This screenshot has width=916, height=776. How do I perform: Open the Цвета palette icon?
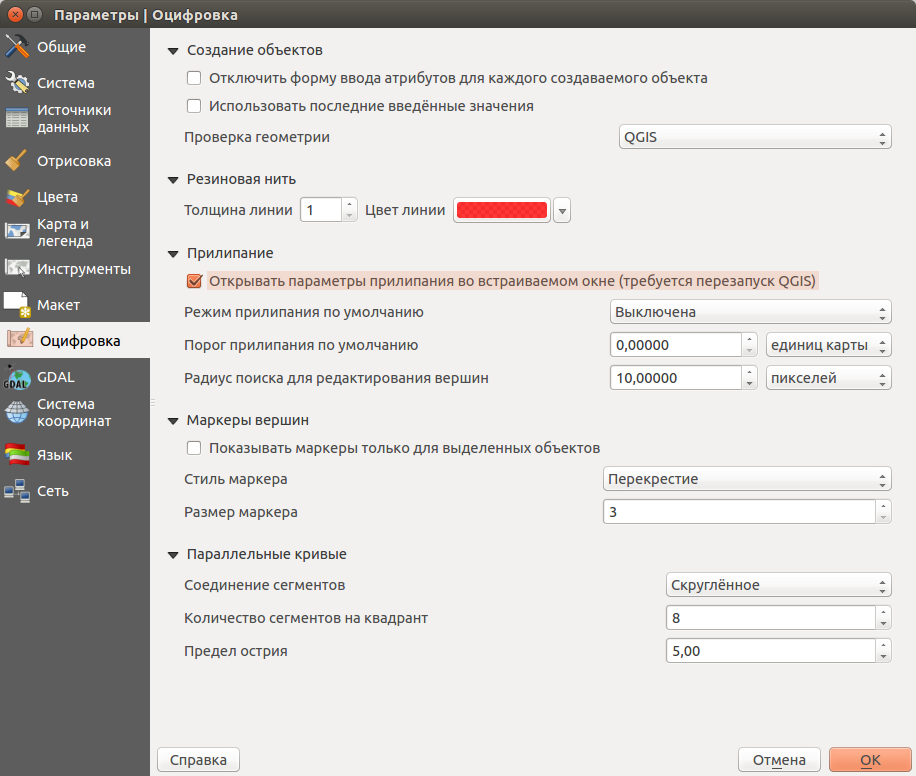click(x=17, y=197)
